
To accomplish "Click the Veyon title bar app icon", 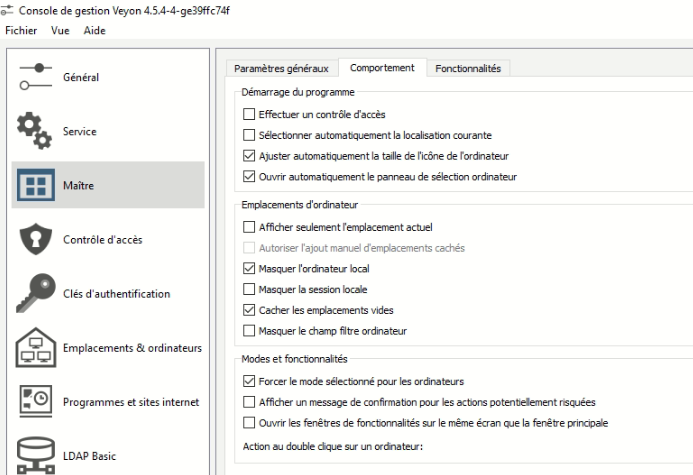I will [x=7, y=10].
